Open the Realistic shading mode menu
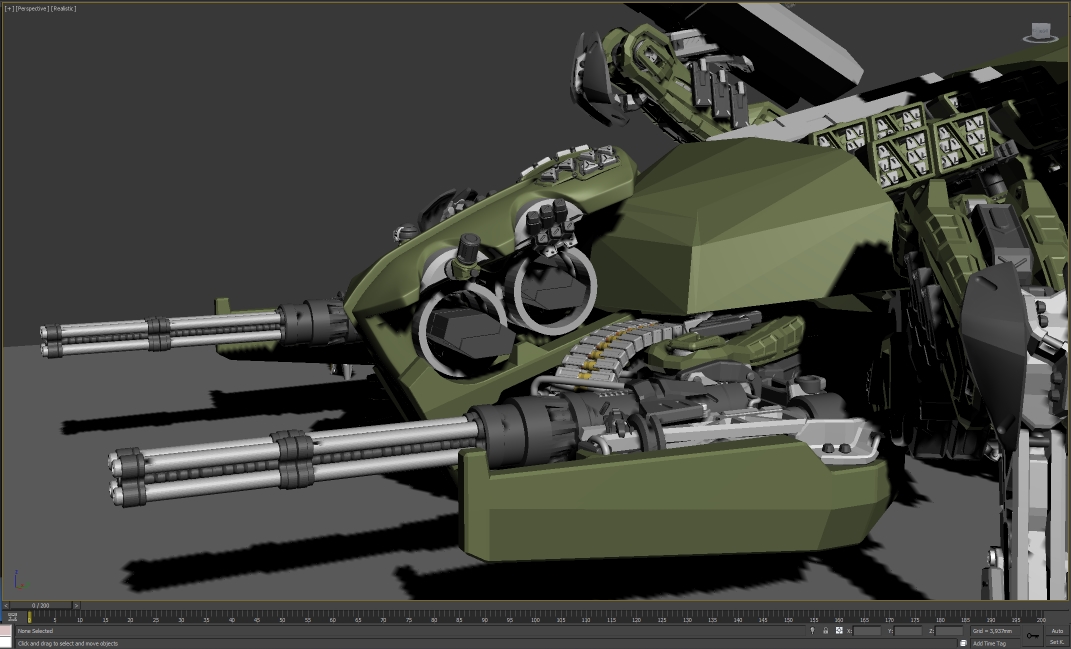The width and height of the screenshot is (1071, 649). 63,9
